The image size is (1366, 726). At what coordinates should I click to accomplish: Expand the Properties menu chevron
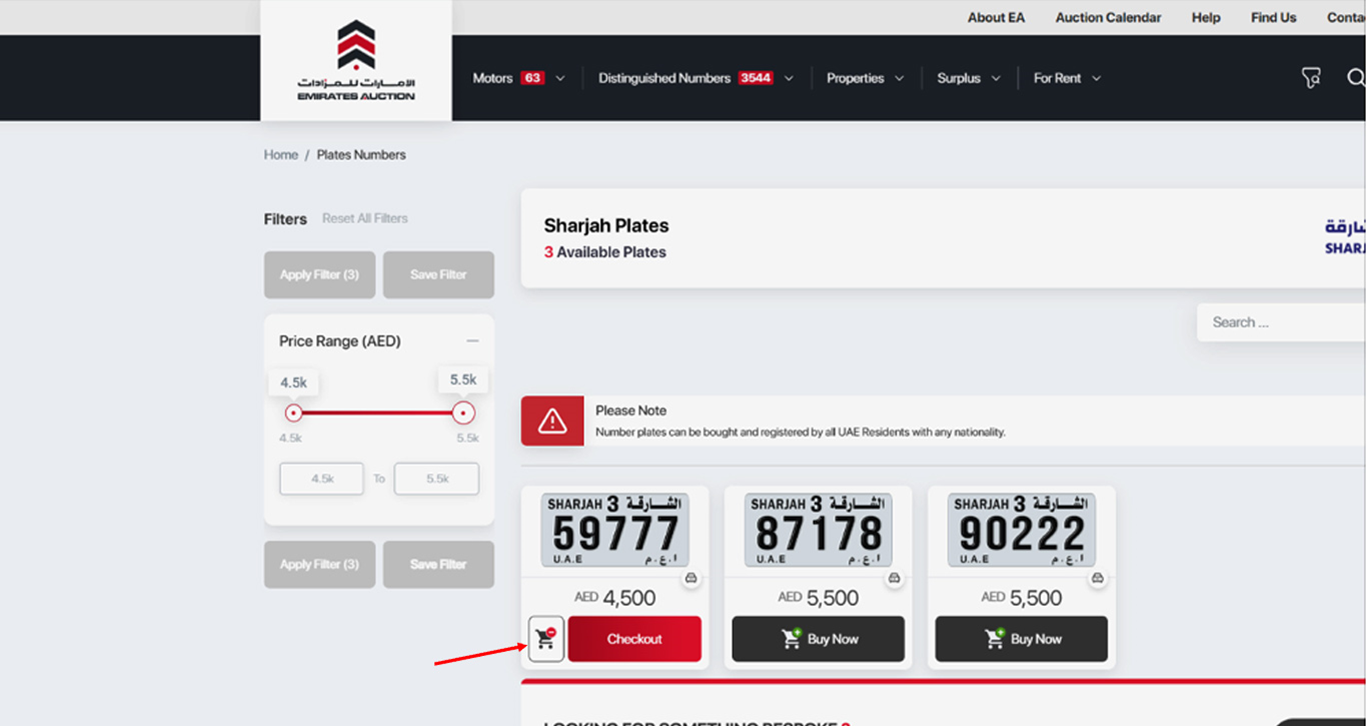(899, 77)
